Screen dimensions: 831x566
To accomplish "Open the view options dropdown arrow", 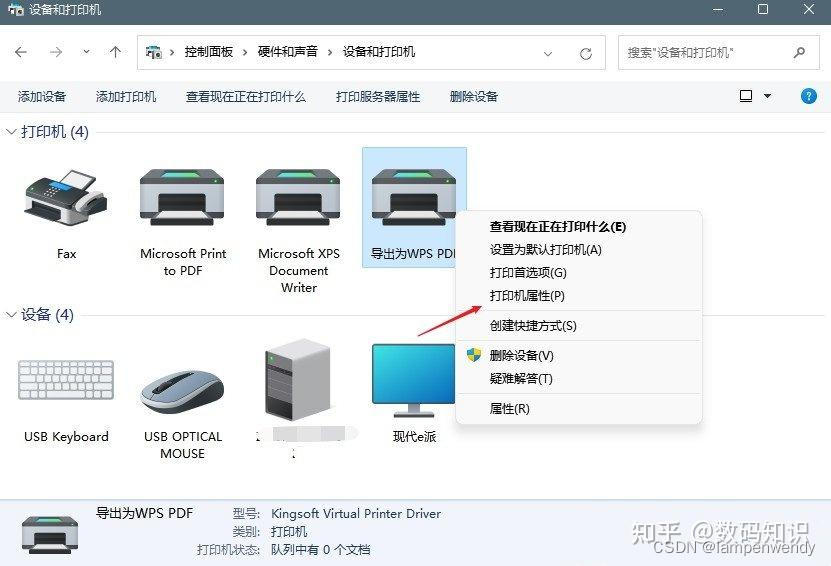I will pos(767,96).
